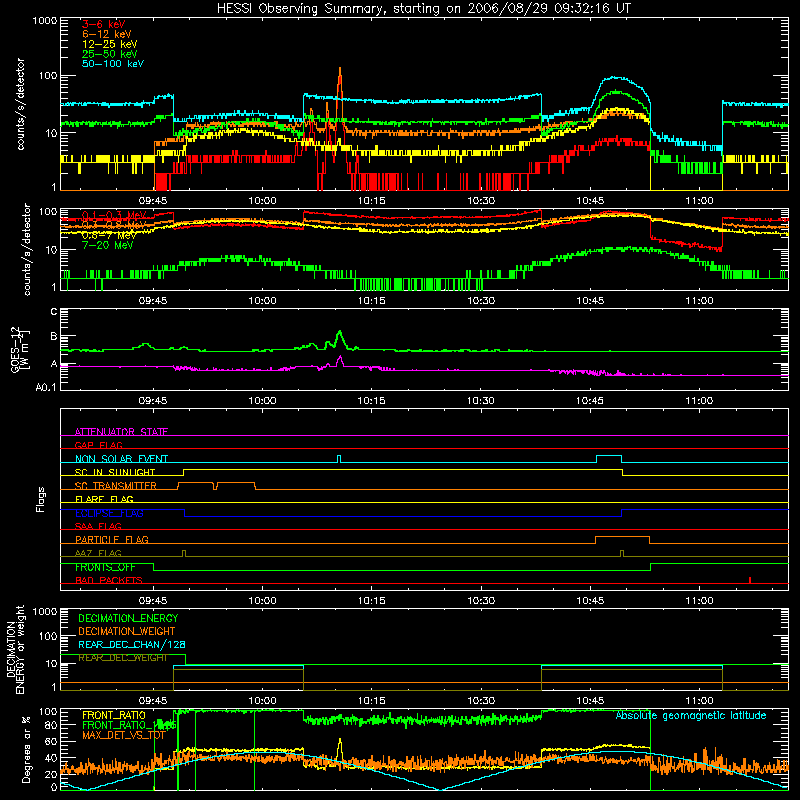Click the green FRONTS_OFF label
Screen dimensions: 800x800
pos(105,567)
